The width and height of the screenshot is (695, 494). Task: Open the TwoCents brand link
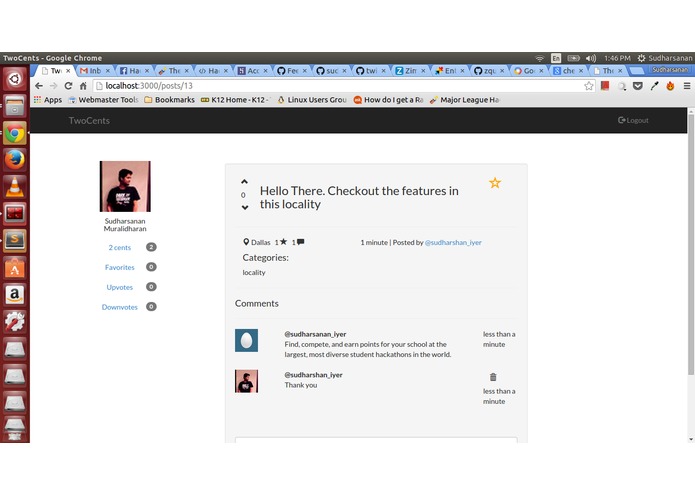[x=89, y=121]
